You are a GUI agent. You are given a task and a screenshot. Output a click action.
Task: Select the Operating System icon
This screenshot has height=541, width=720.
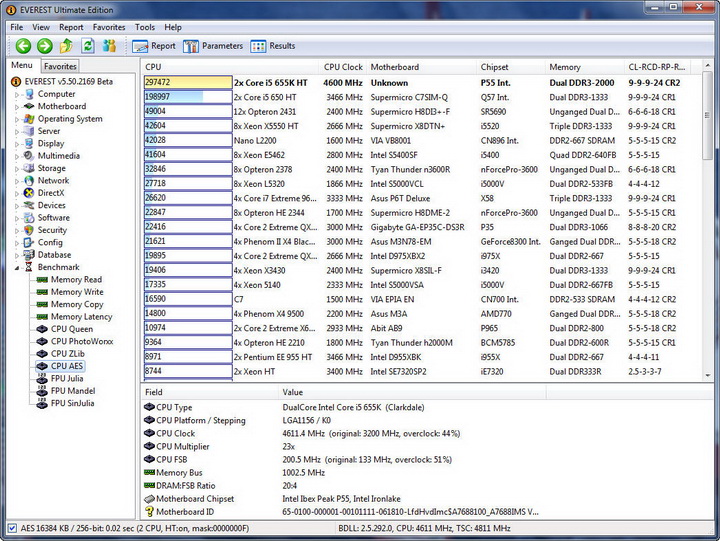pyautogui.click(x=29, y=118)
